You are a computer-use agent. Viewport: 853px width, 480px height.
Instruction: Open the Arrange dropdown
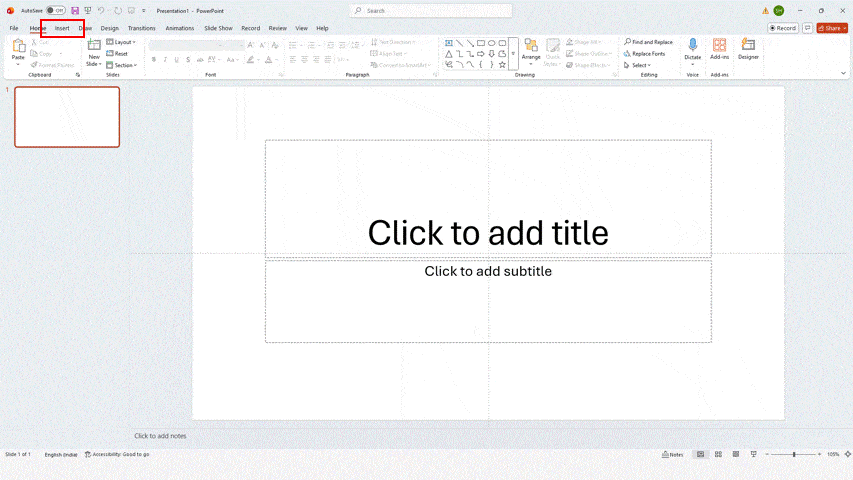click(531, 51)
